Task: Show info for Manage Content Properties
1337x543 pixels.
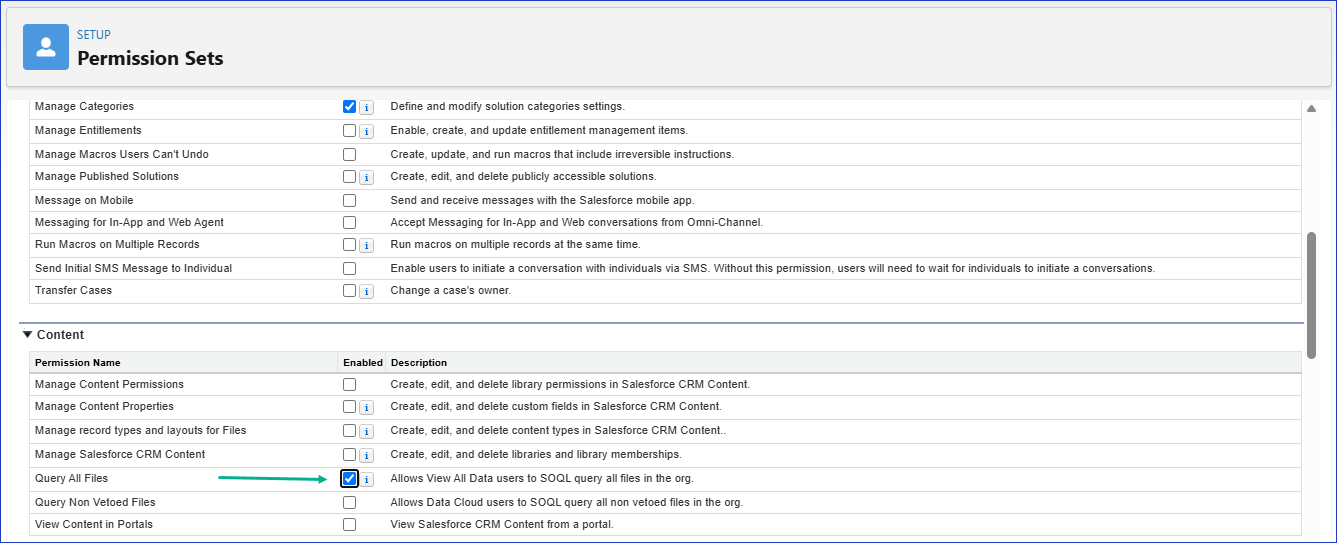Action: [x=366, y=408]
